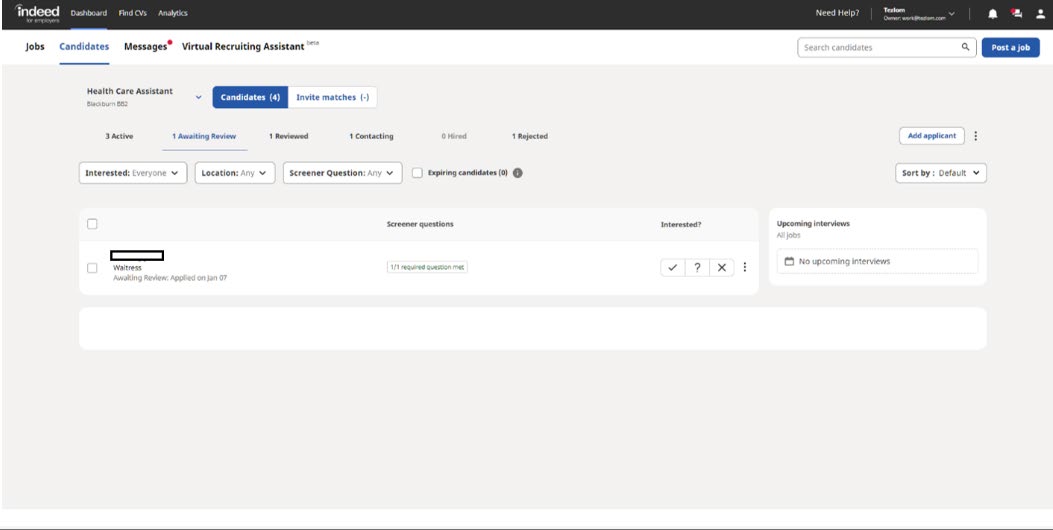Open candidate row three-dot menu
The width and height of the screenshot is (1053, 530).
[745, 267]
